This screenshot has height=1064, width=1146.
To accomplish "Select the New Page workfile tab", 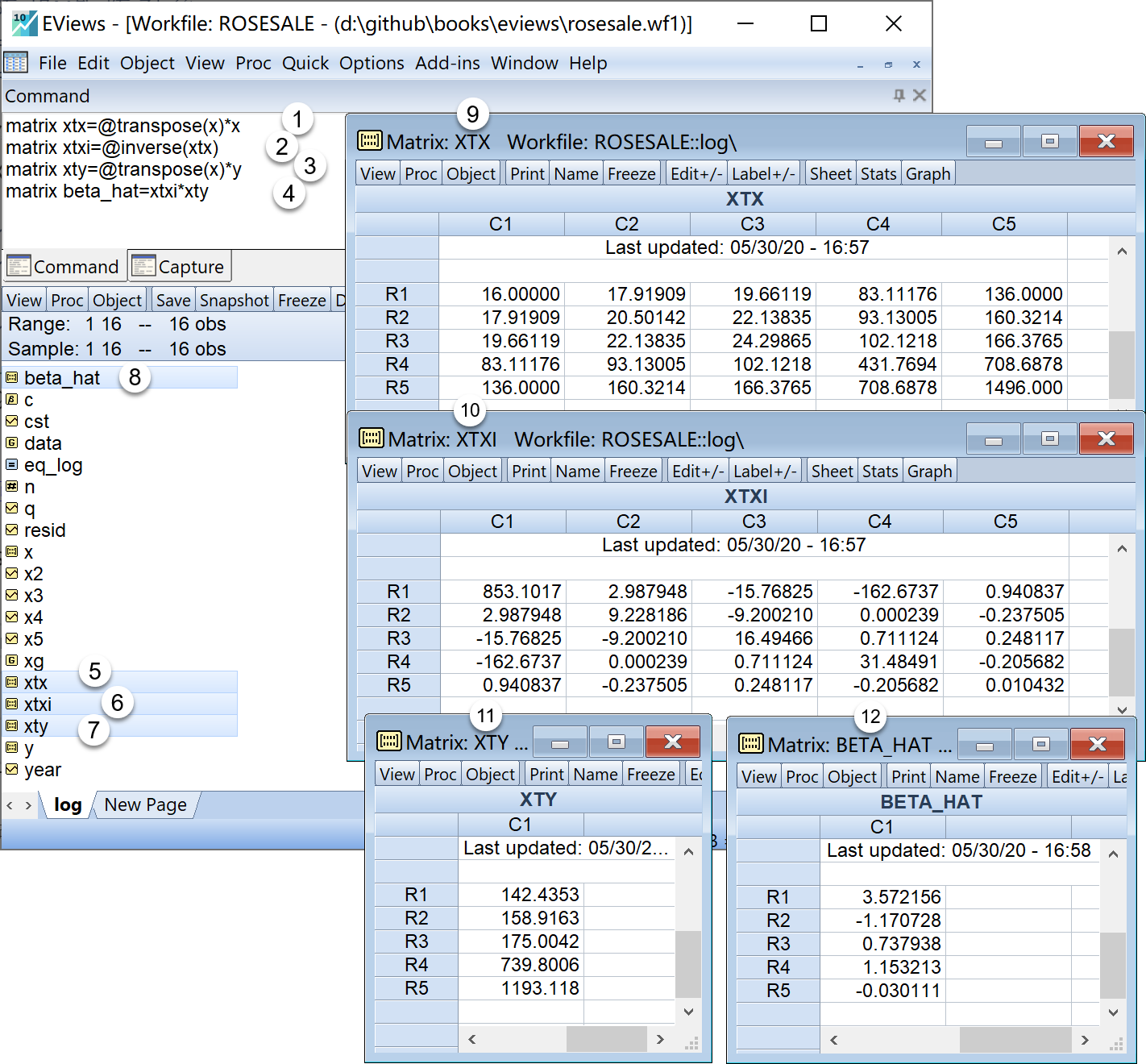I will (145, 804).
